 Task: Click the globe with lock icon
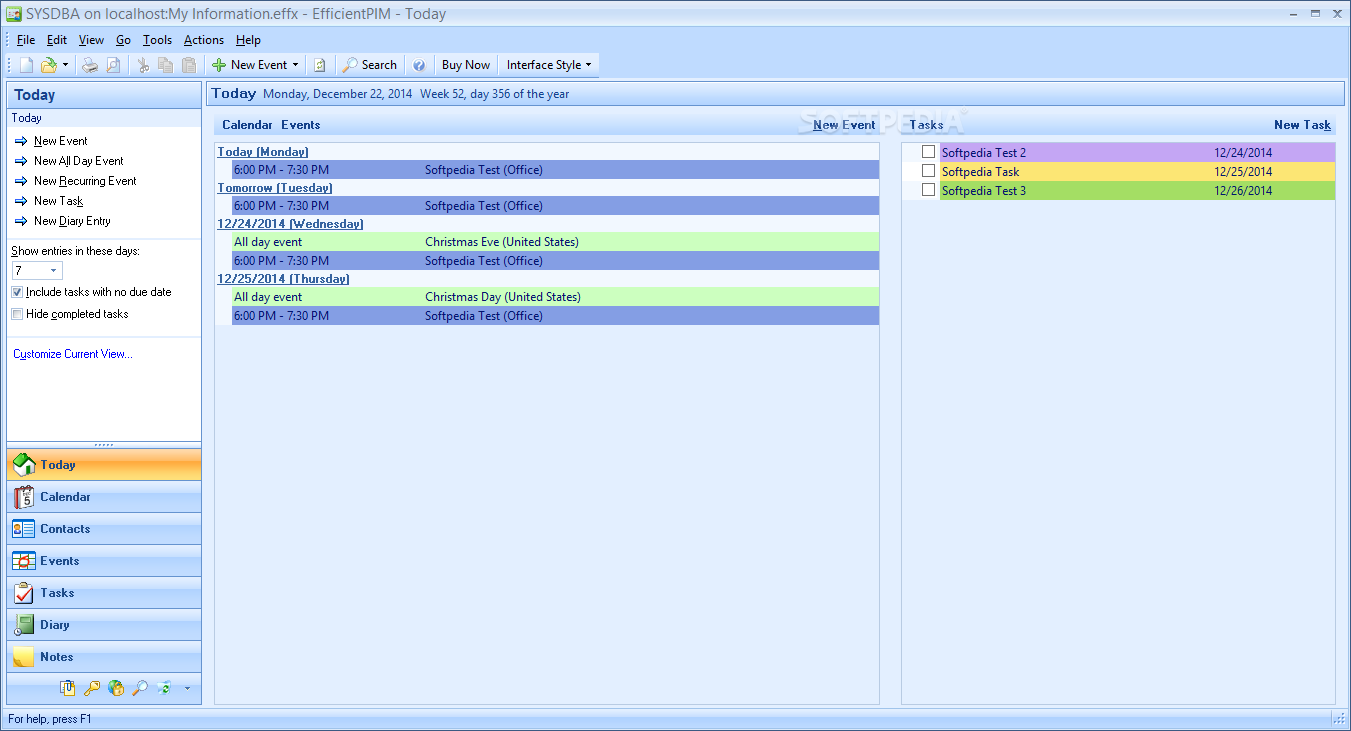(x=116, y=688)
